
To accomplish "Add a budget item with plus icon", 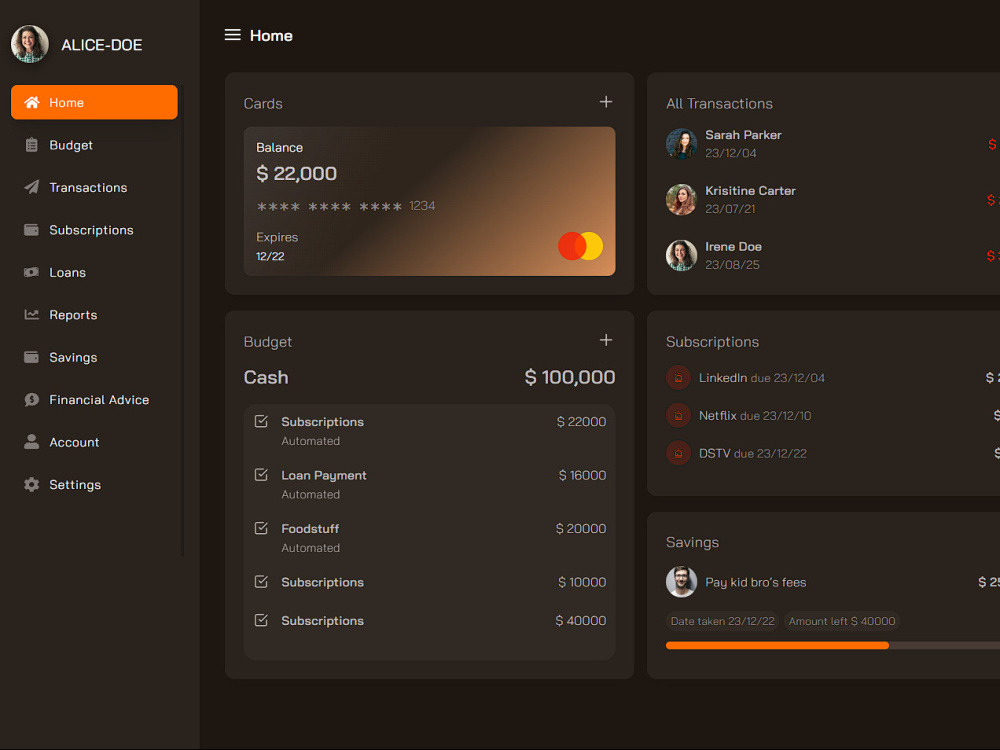I will click(606, 341).
